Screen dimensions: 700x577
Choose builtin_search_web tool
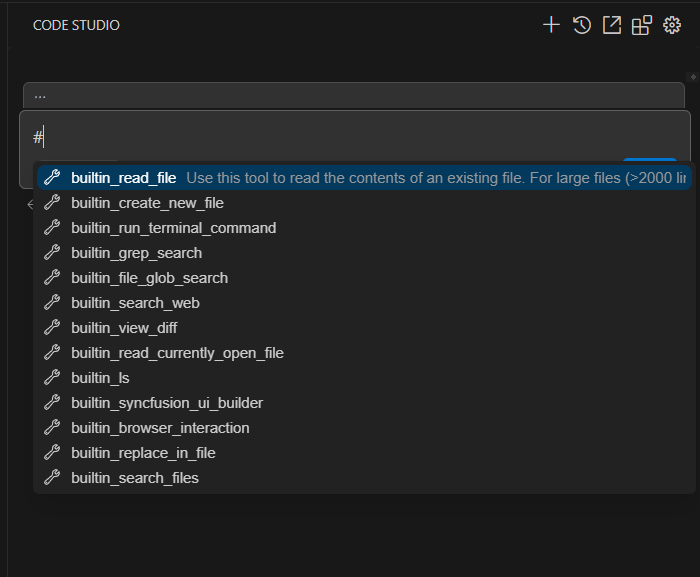point(135,303)
